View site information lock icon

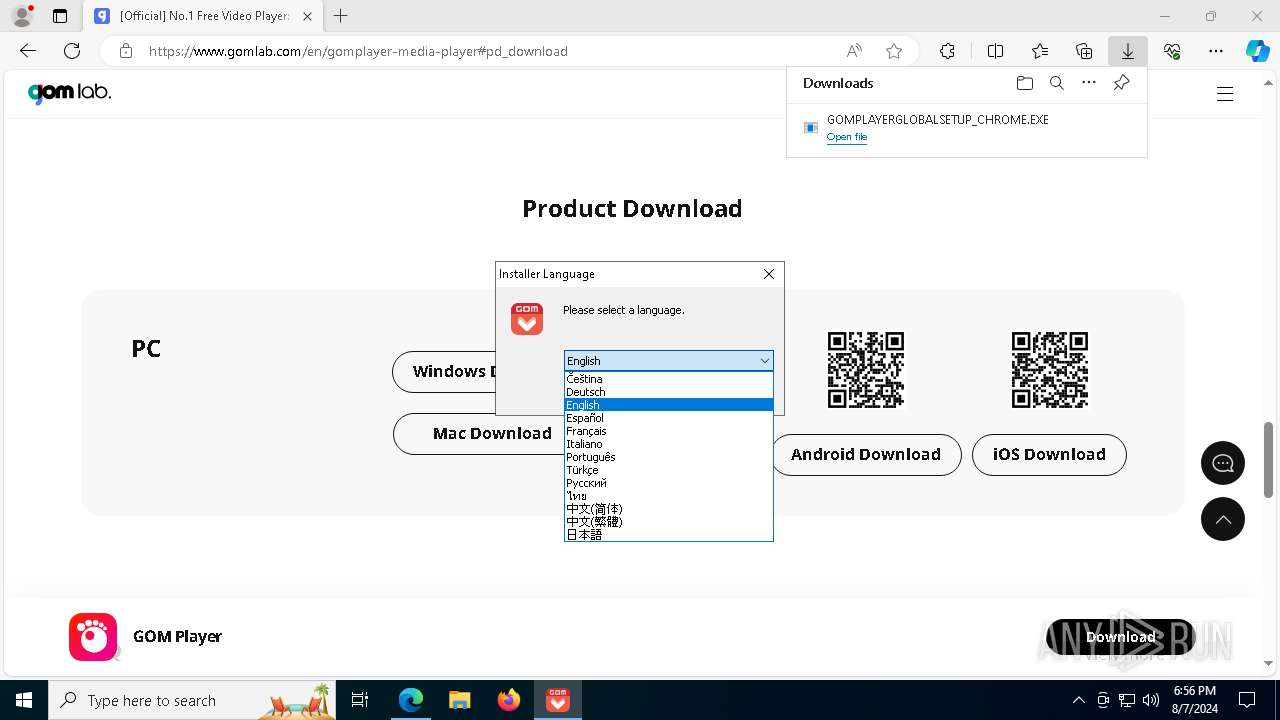126,51
